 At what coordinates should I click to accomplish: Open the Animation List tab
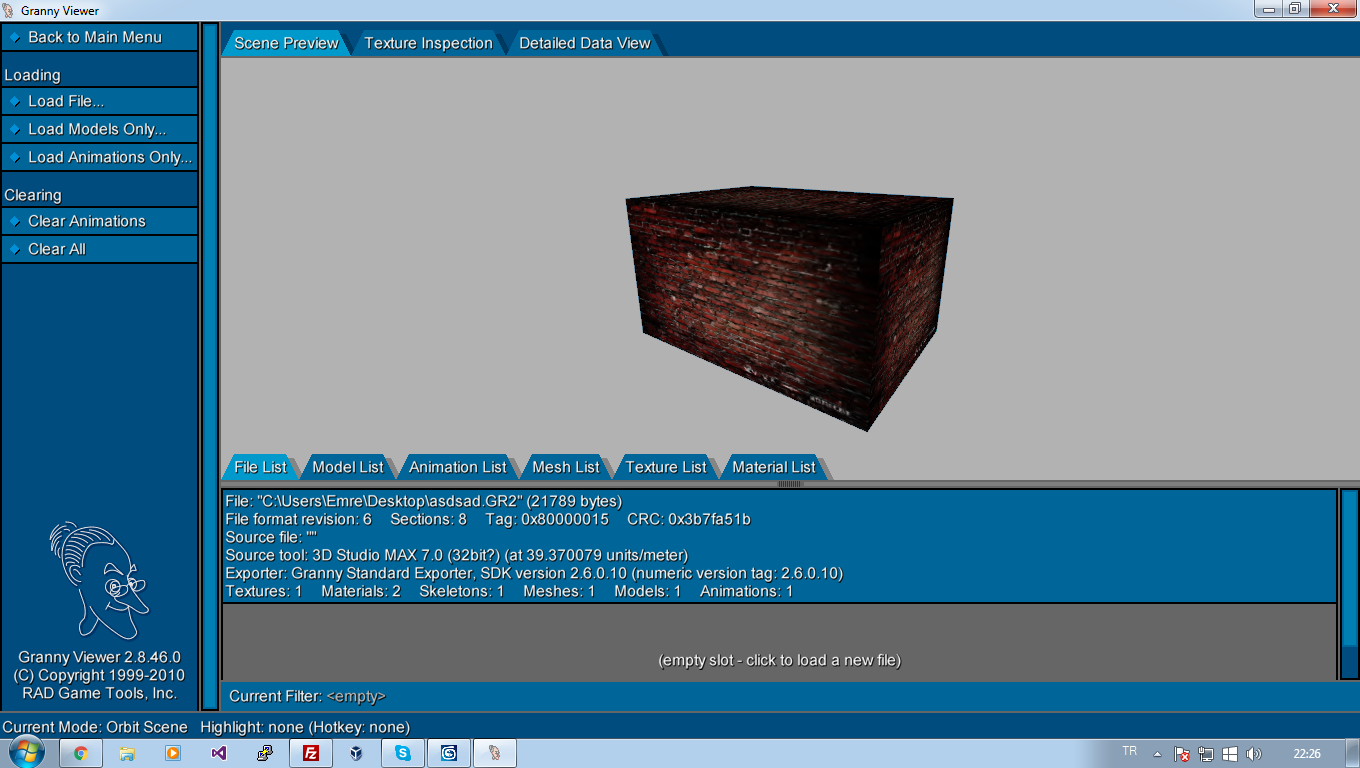(x=458, y=467)
